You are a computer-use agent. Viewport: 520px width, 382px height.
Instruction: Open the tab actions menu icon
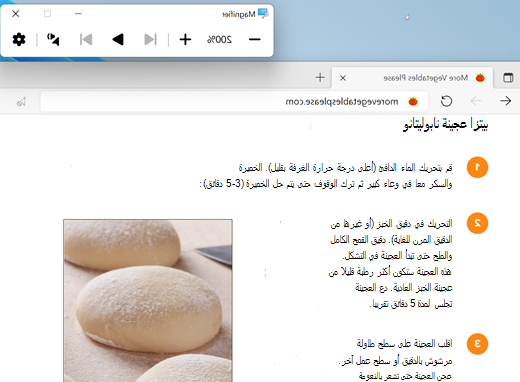(x=508, y=78)
